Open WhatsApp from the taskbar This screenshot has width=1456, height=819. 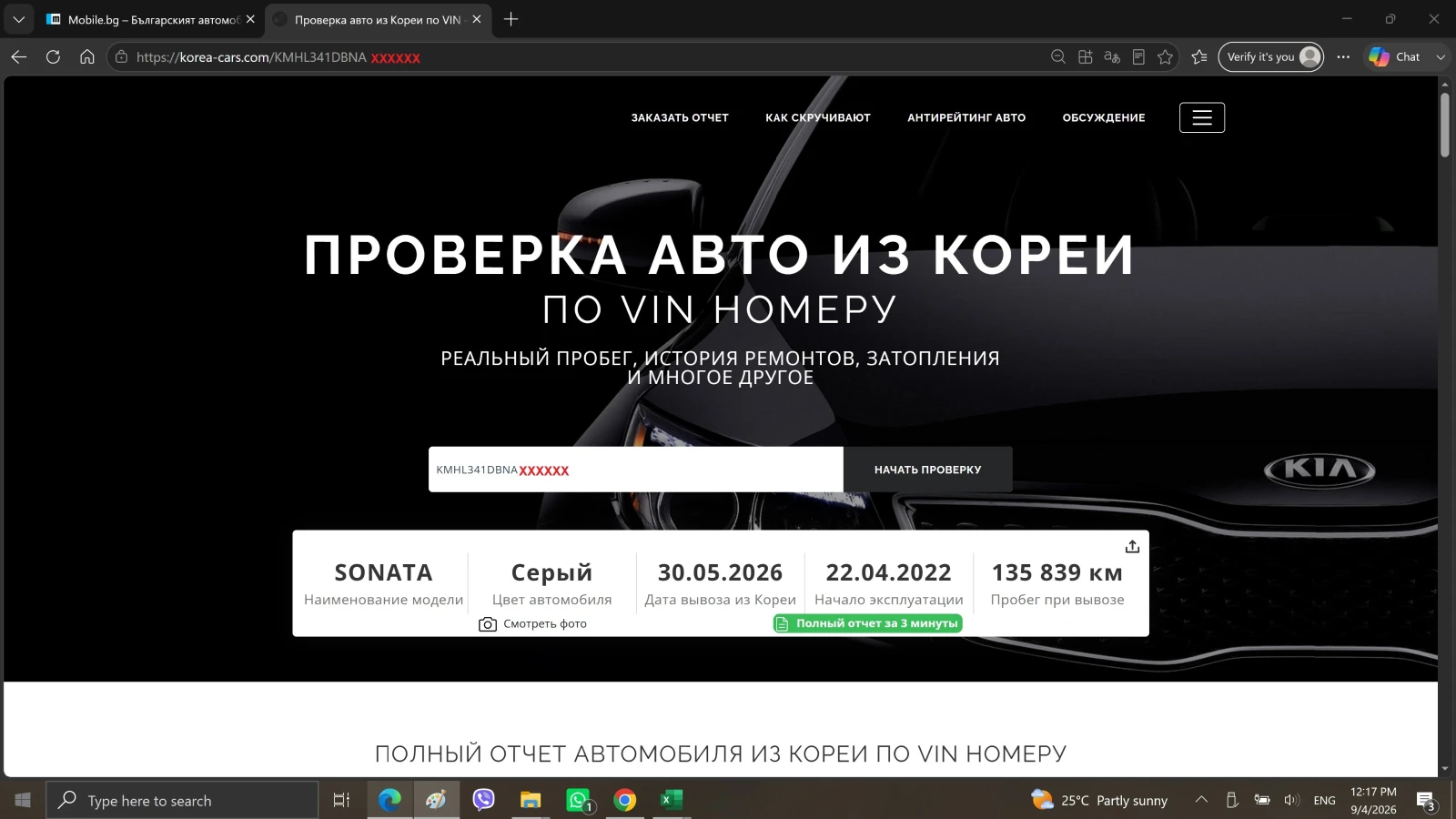(x=579, y=800)
